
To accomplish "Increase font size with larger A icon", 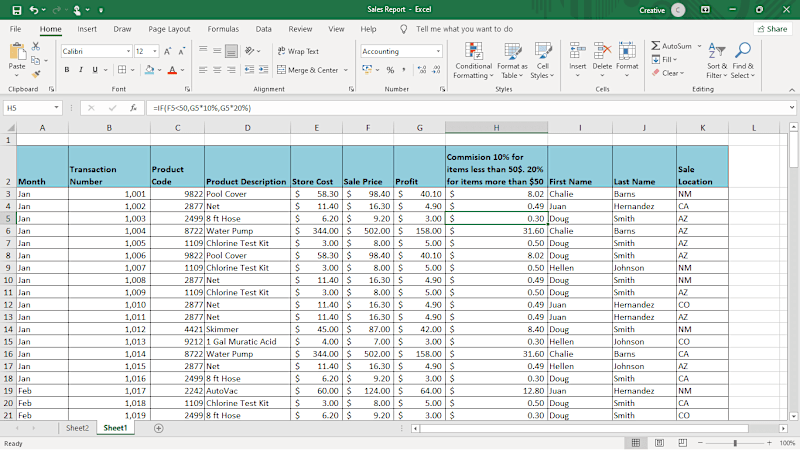I will tap(167, 51).
